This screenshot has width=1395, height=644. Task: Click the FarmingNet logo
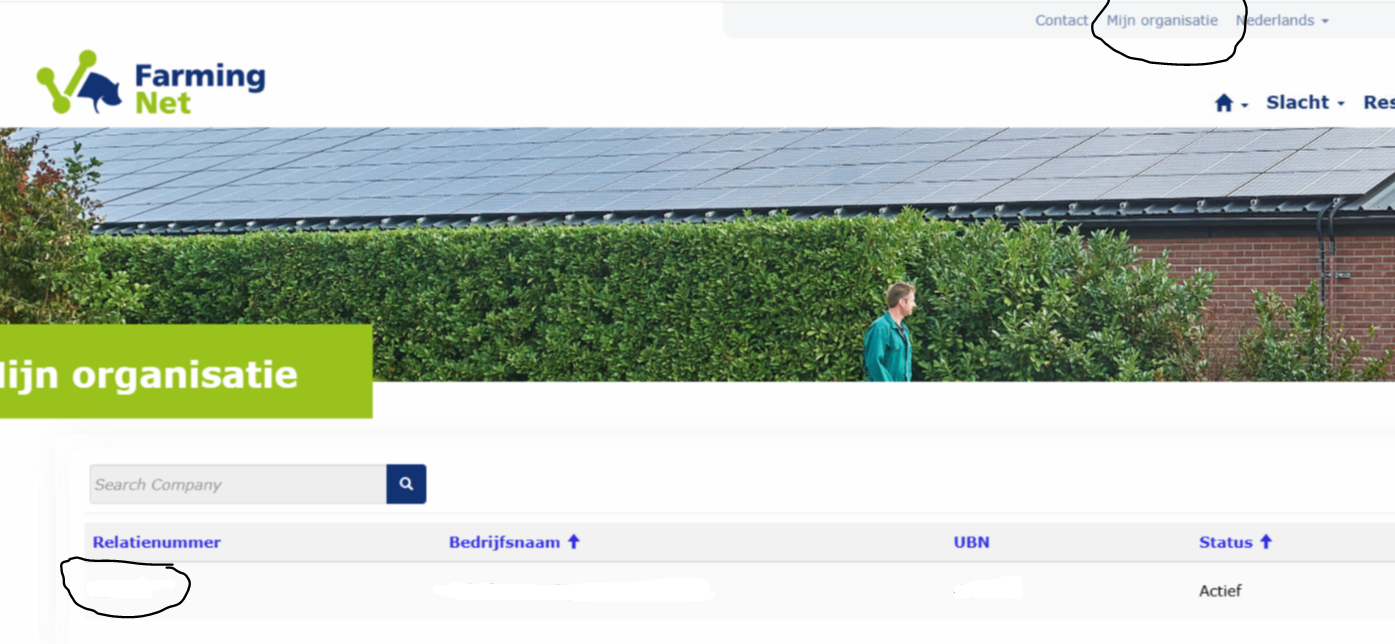[x=151, y=85]
